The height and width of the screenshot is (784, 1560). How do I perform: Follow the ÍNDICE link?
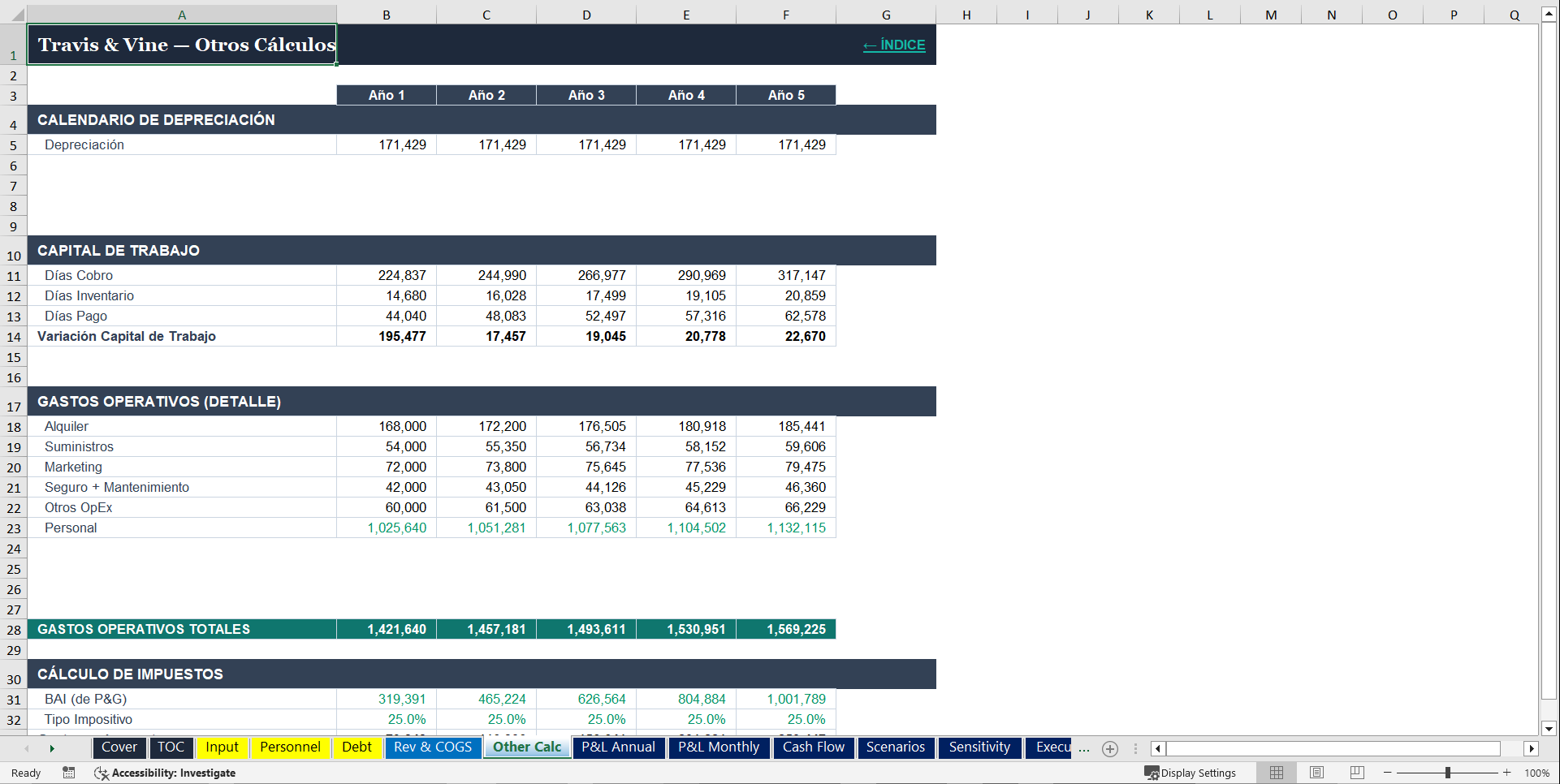coord(894,45)
